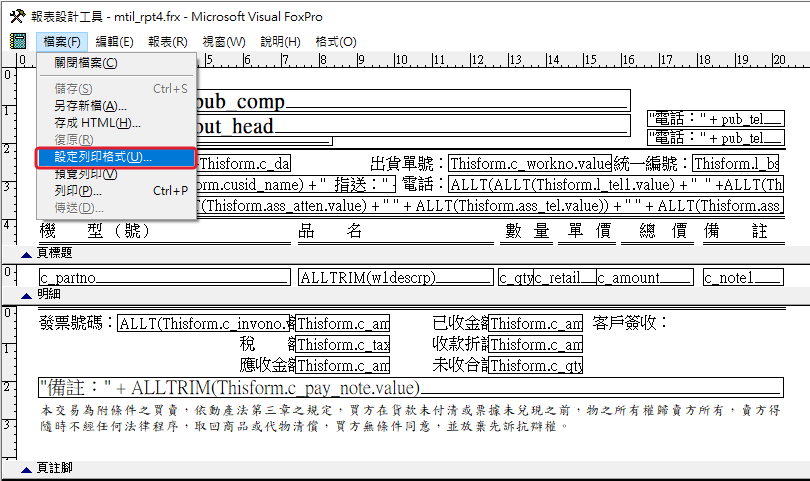Select the 客戶簽收： label

630,323
